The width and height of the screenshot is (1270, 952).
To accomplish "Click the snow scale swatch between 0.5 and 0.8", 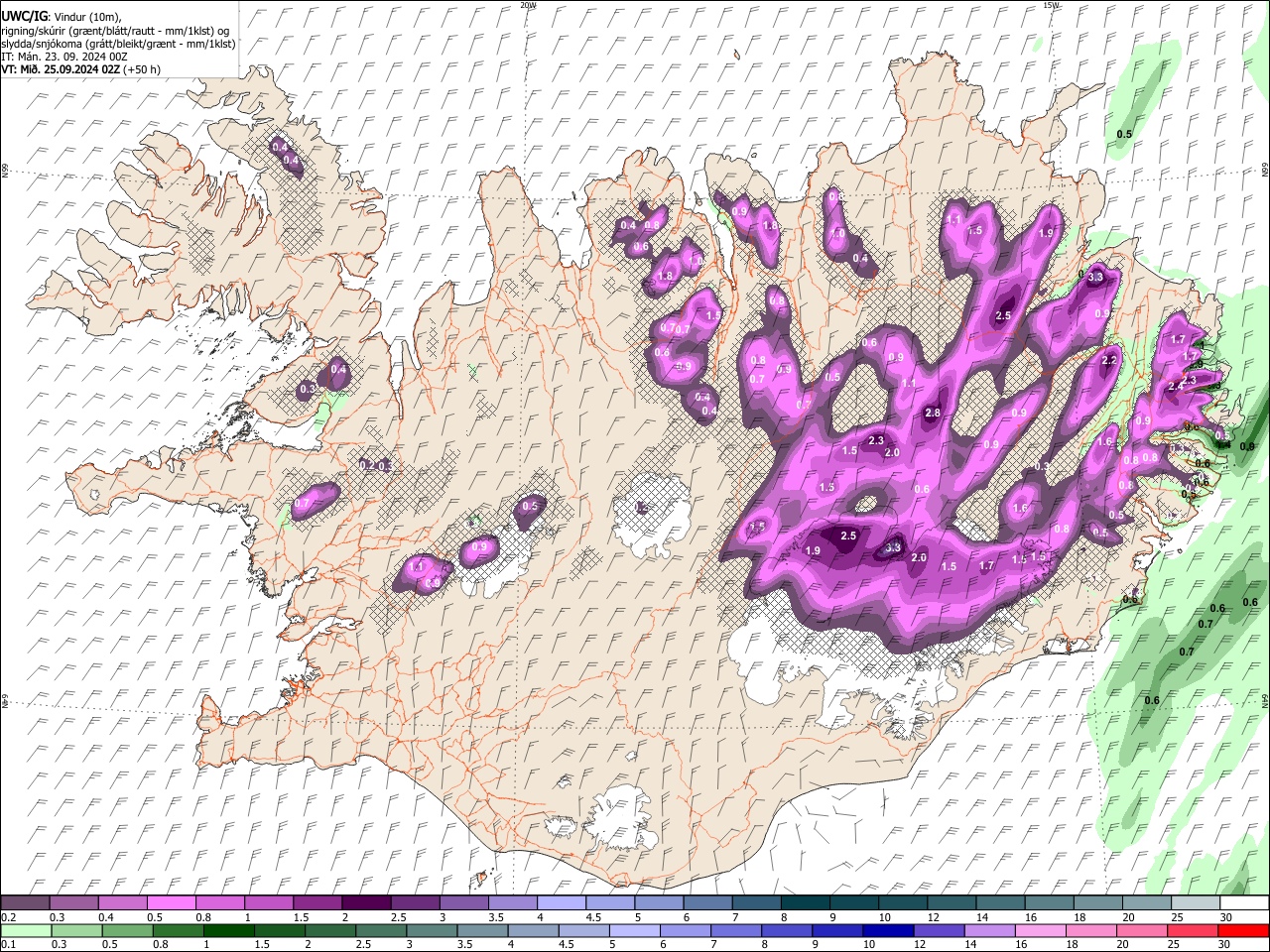I will pos(173,902).
